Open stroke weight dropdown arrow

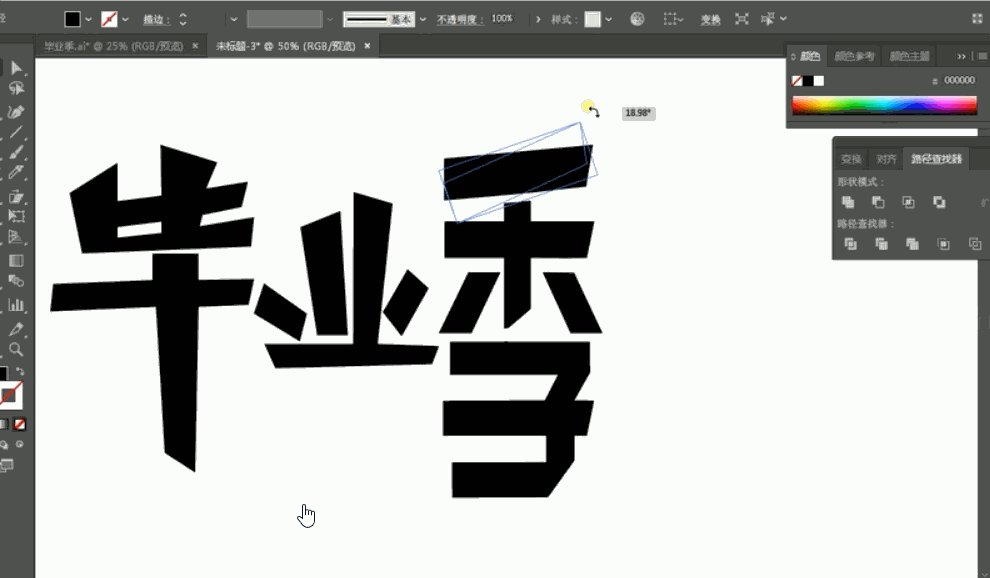coord(234,20)
